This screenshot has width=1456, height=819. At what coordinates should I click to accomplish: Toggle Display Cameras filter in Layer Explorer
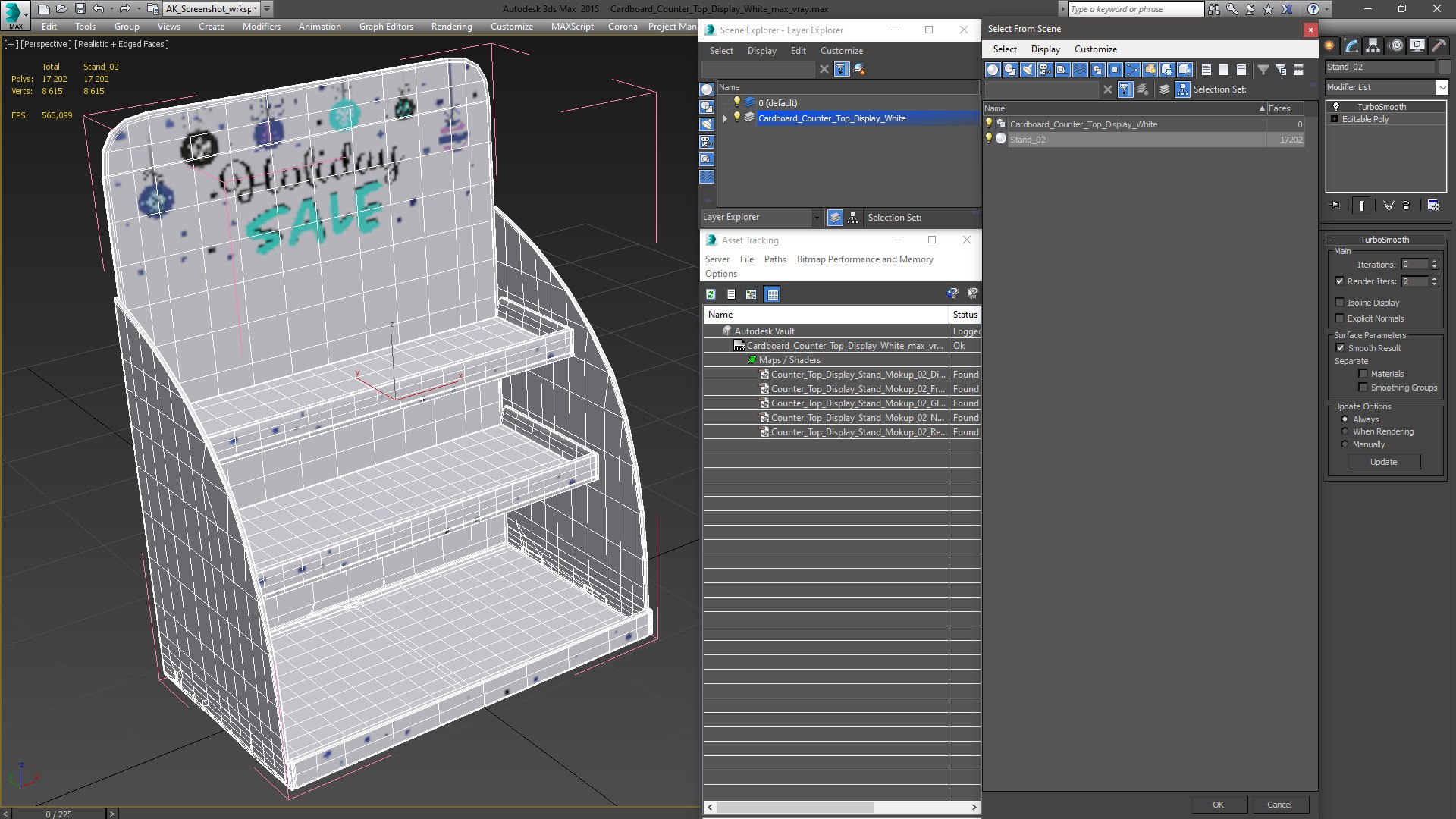[x=707, y=142]
